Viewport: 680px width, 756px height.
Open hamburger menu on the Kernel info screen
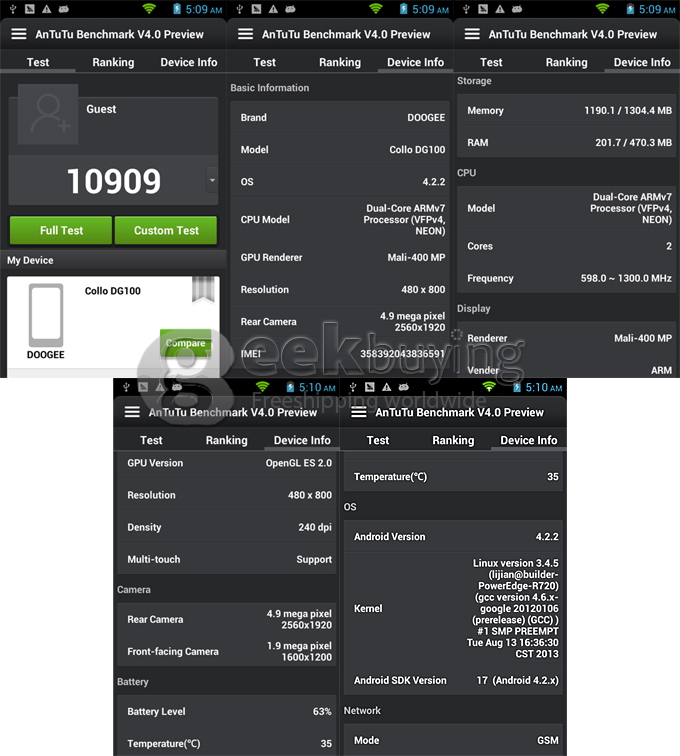tap(358, 412)
